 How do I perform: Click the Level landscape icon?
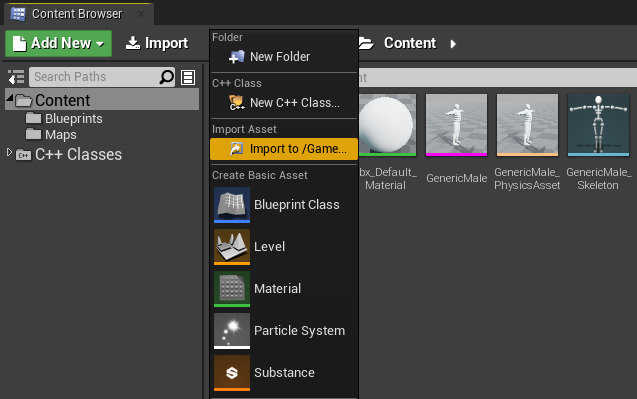[x=232, y=247]
